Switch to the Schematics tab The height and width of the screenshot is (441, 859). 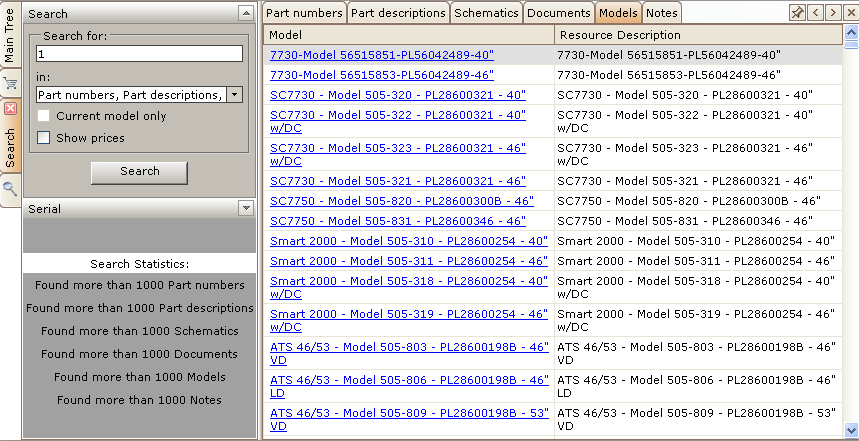(x=486, y=13)
